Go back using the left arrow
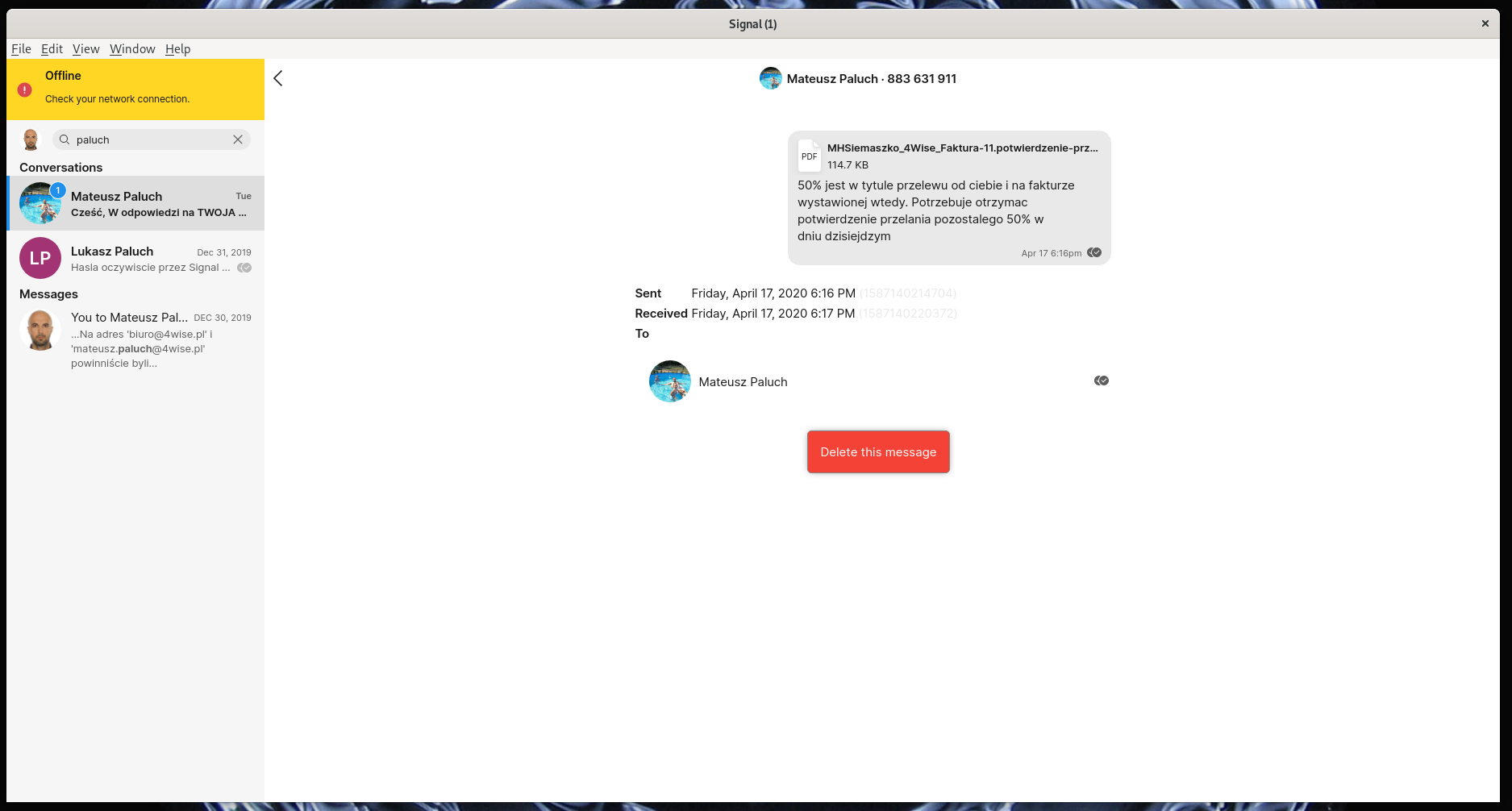Screen dimensions: 1512x811 coord(278,78)
